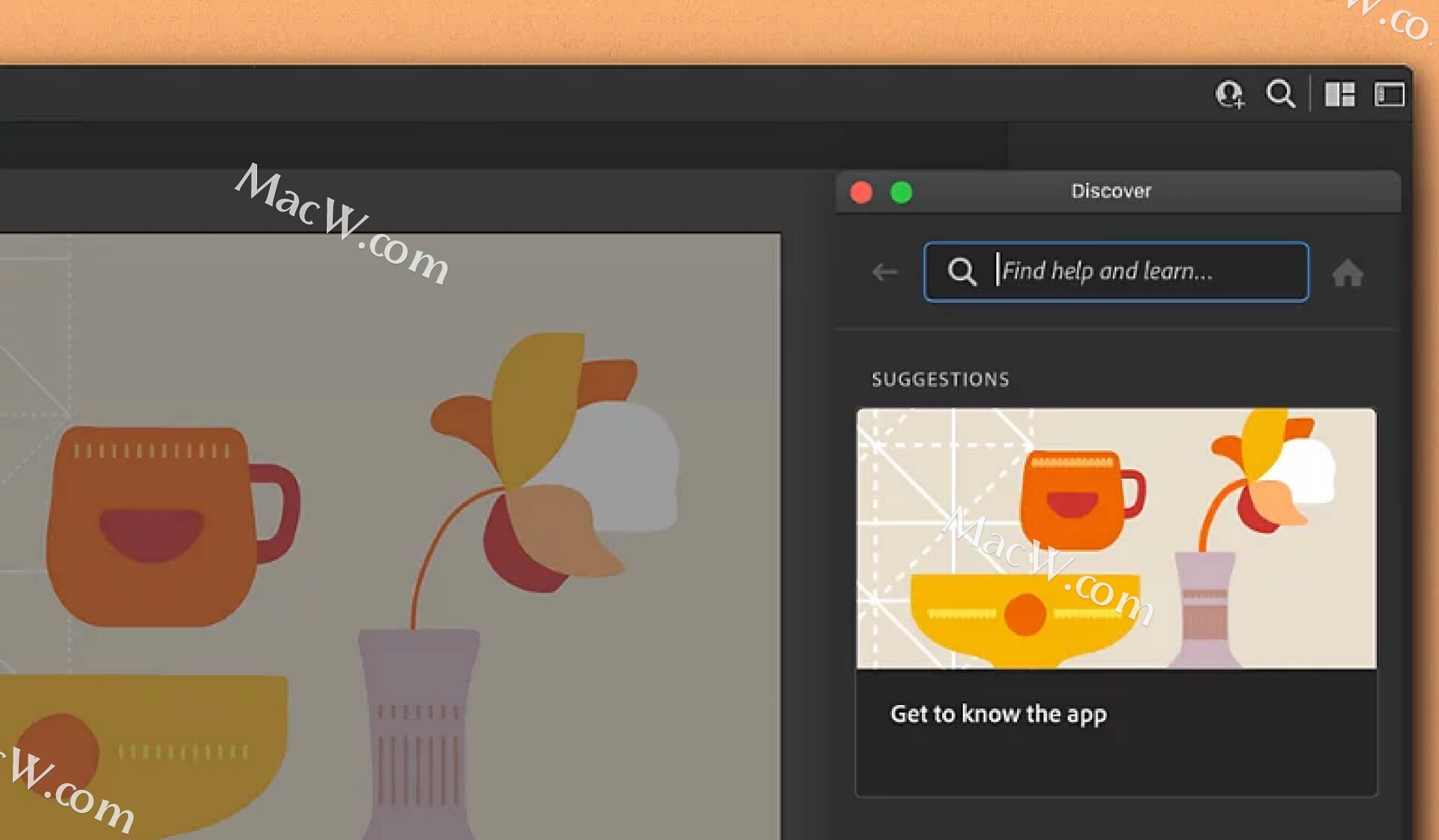Open the workspace switcher icon
The image size is (1439, 840).
point(1388,94)
